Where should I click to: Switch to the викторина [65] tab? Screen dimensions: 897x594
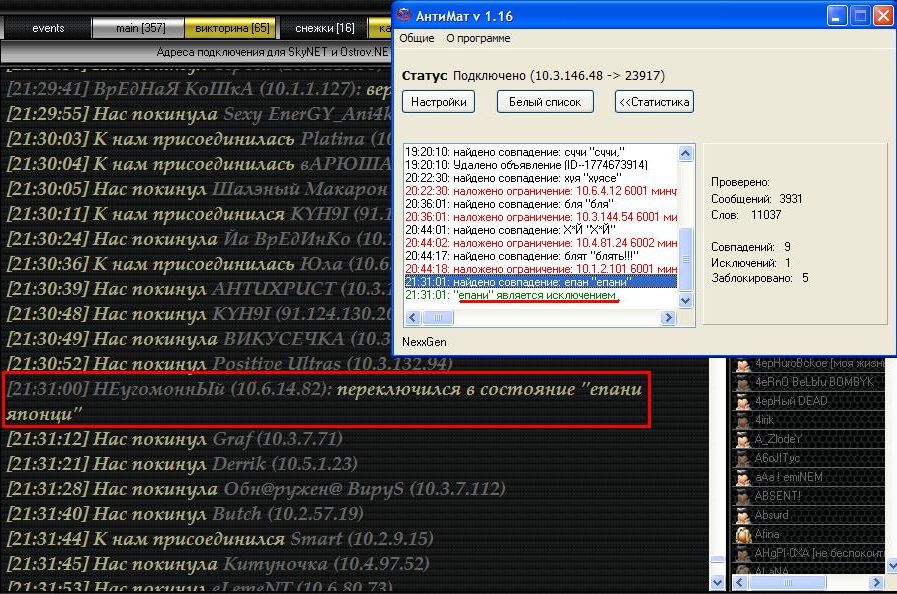232,28
